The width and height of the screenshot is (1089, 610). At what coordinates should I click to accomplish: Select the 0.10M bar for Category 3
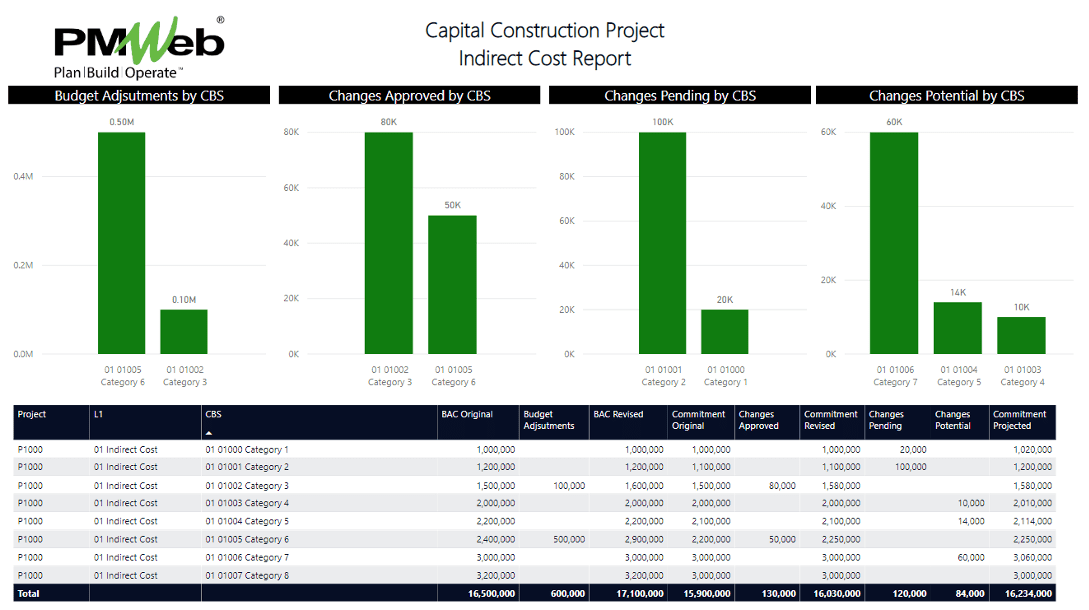coord(184,330)
